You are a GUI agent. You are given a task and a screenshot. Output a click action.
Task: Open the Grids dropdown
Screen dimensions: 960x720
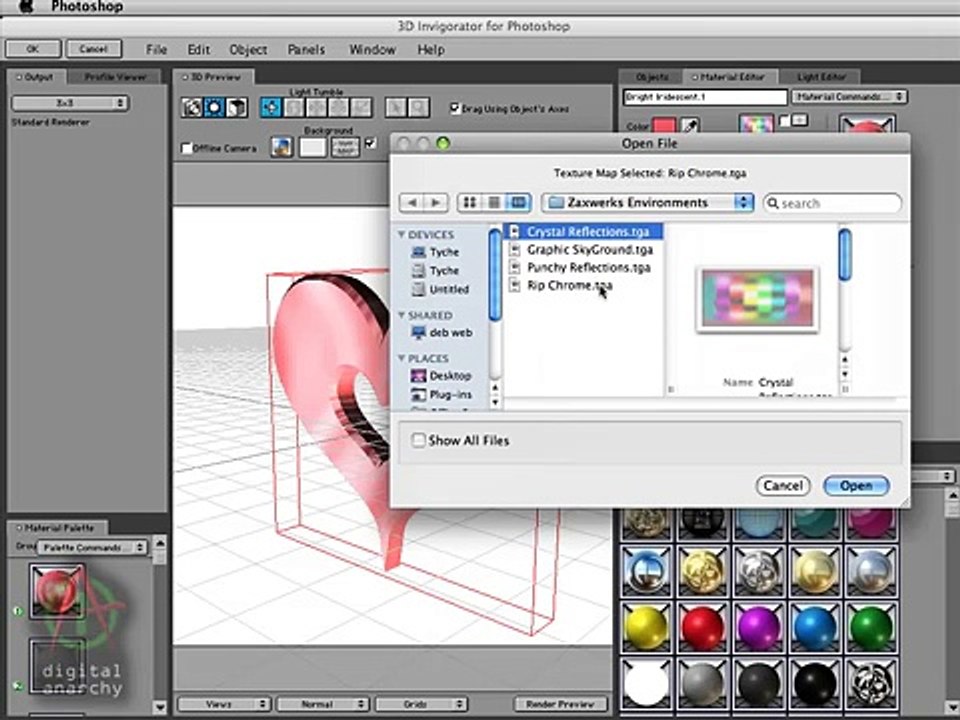(421, 704)
